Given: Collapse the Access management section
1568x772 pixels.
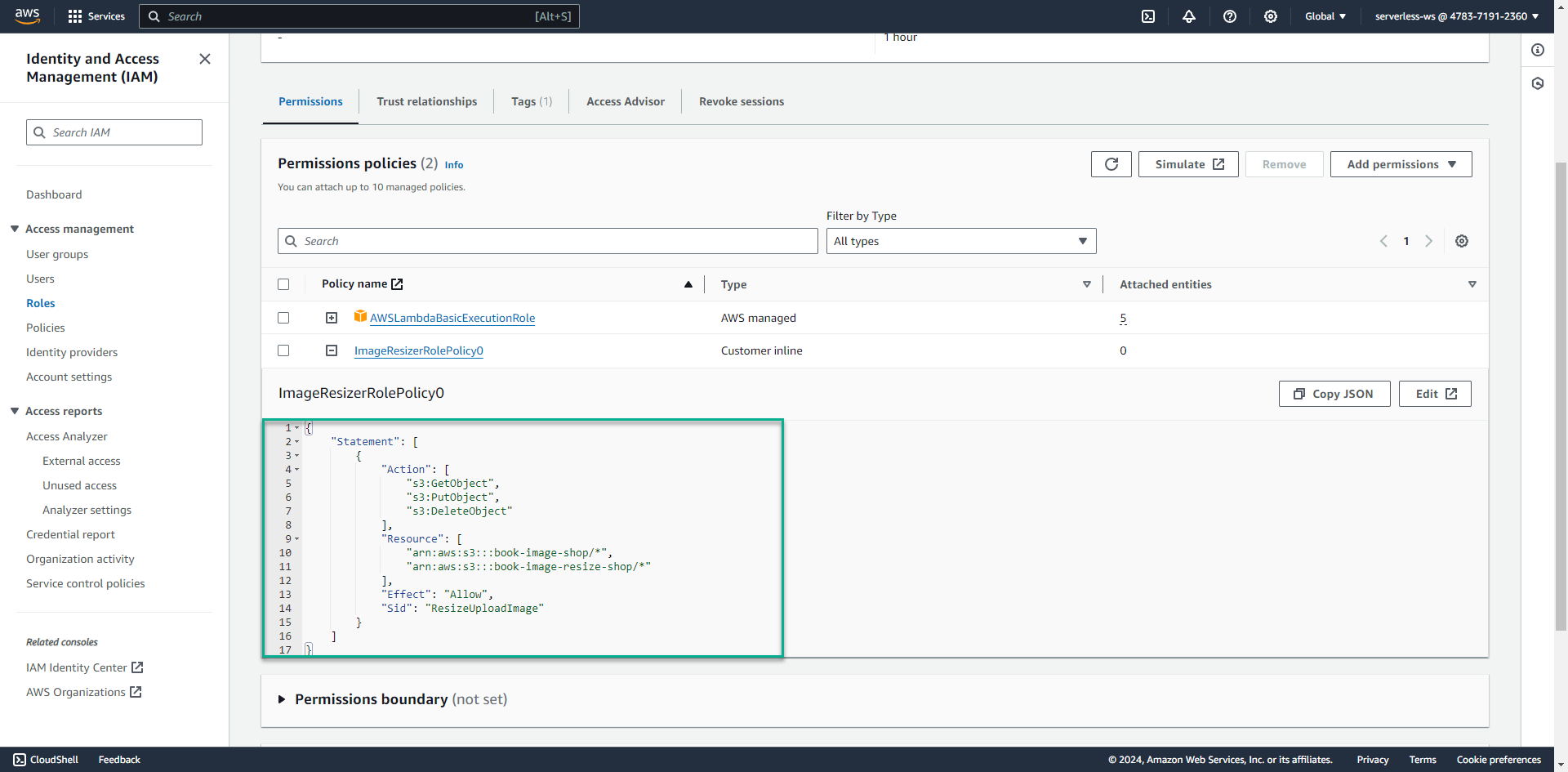Looking at the screenshot, I should pos(15,229).
